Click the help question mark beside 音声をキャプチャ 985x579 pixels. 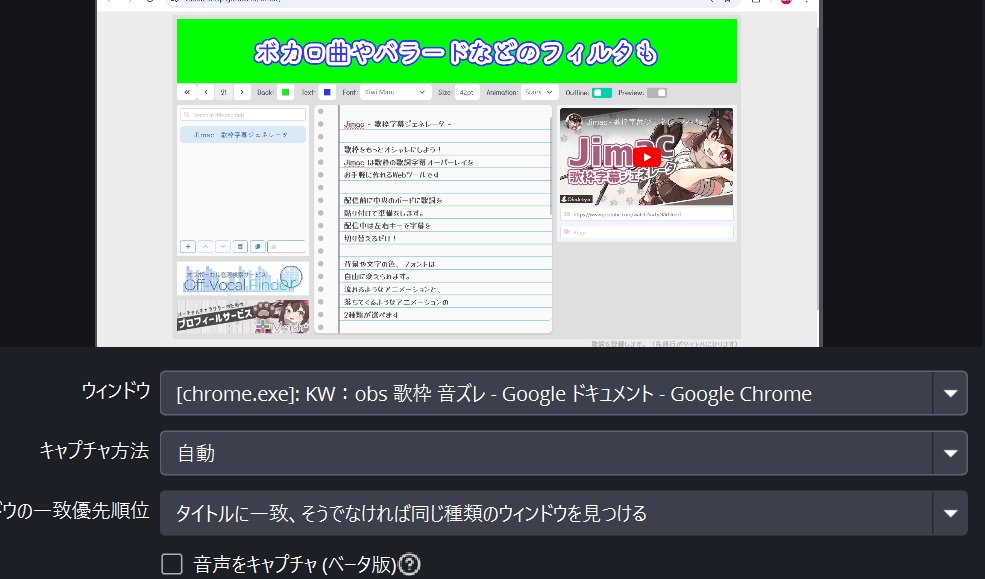coord(410,564)
